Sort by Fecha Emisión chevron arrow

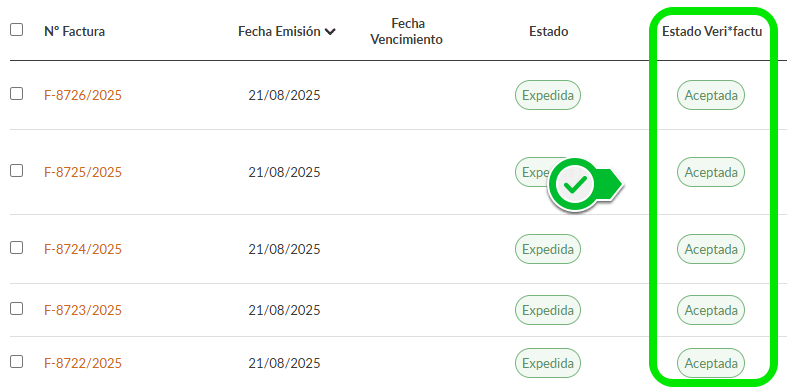coord(330,32)
